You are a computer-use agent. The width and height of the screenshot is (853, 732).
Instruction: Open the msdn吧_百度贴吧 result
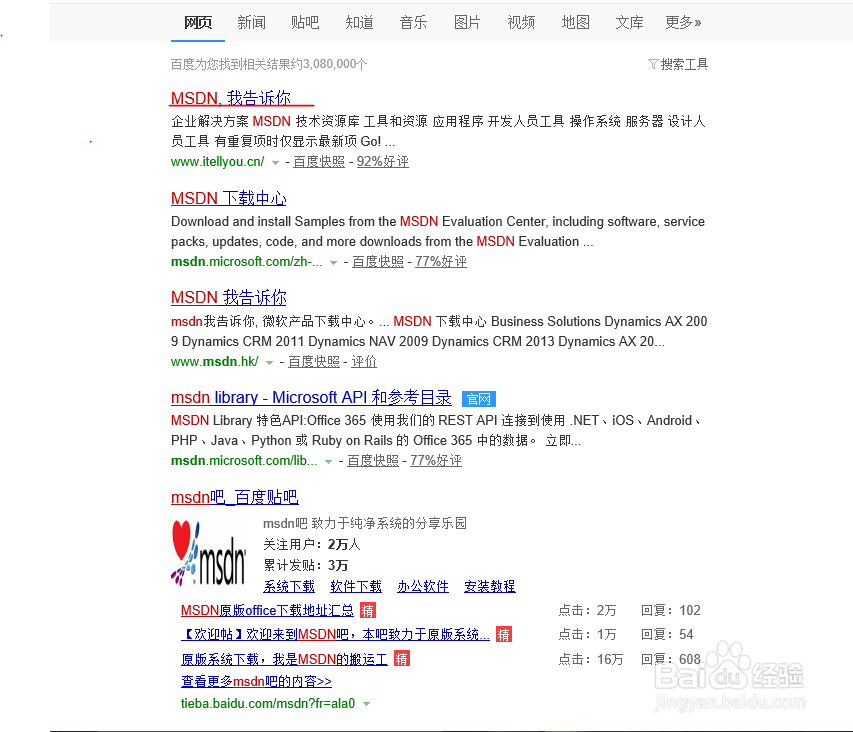point(234,497)
